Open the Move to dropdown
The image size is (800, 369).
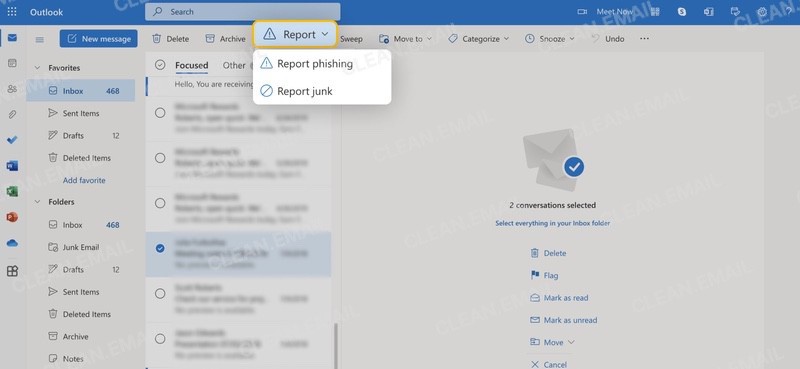[x=405, y=39]
